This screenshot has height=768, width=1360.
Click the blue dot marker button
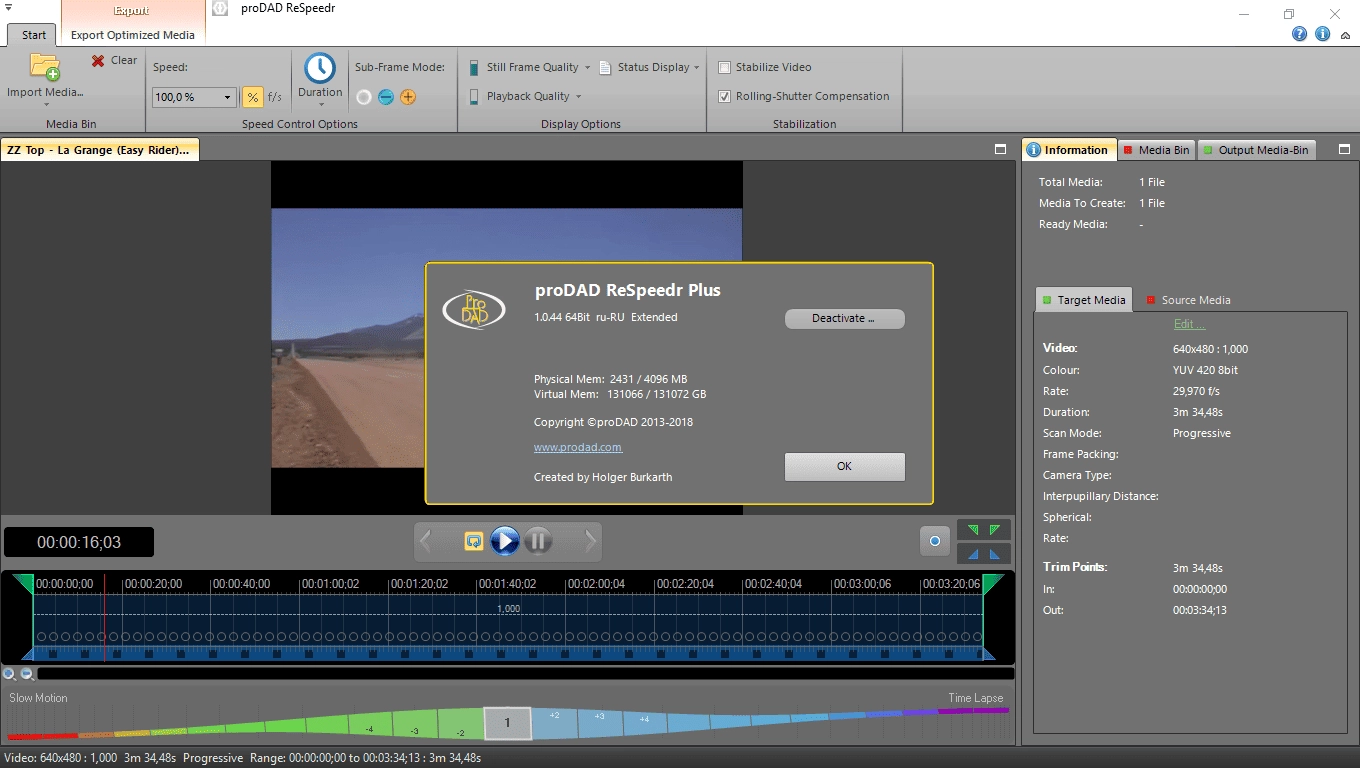(935, 541)
